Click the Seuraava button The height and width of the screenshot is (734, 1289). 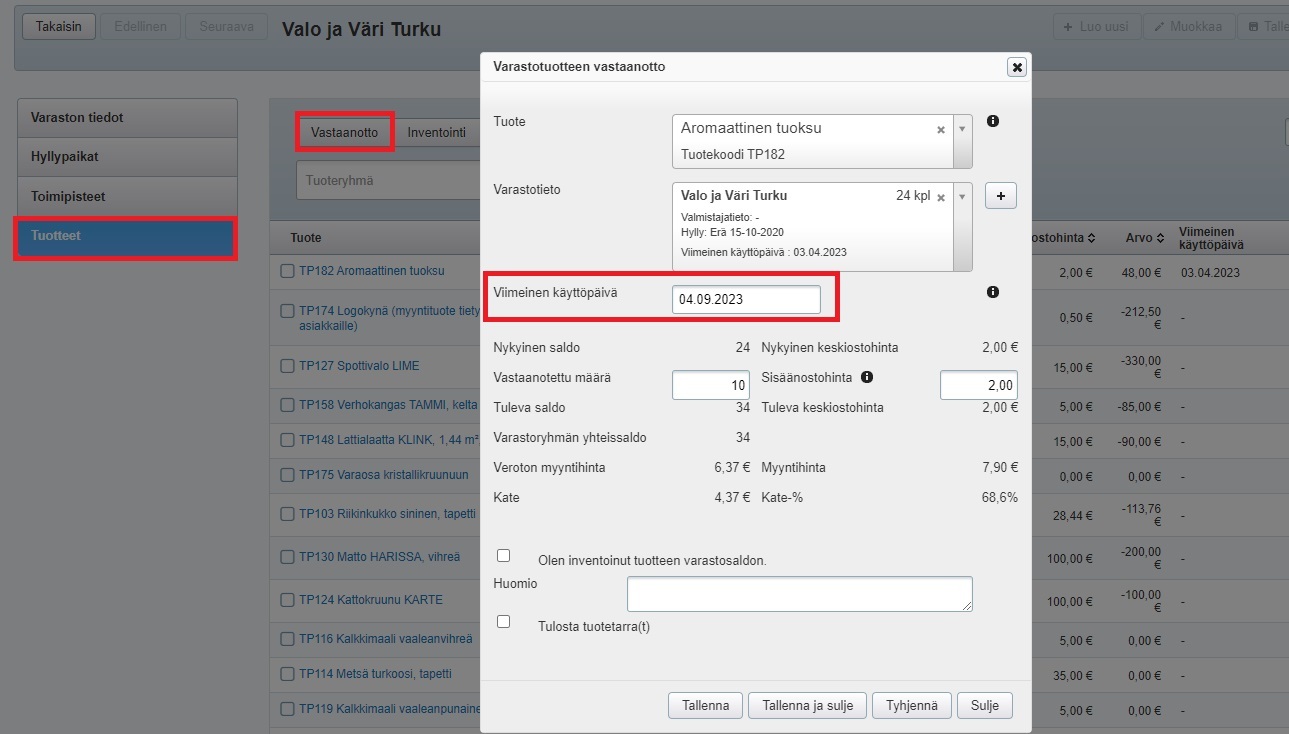tap(227, 27)
